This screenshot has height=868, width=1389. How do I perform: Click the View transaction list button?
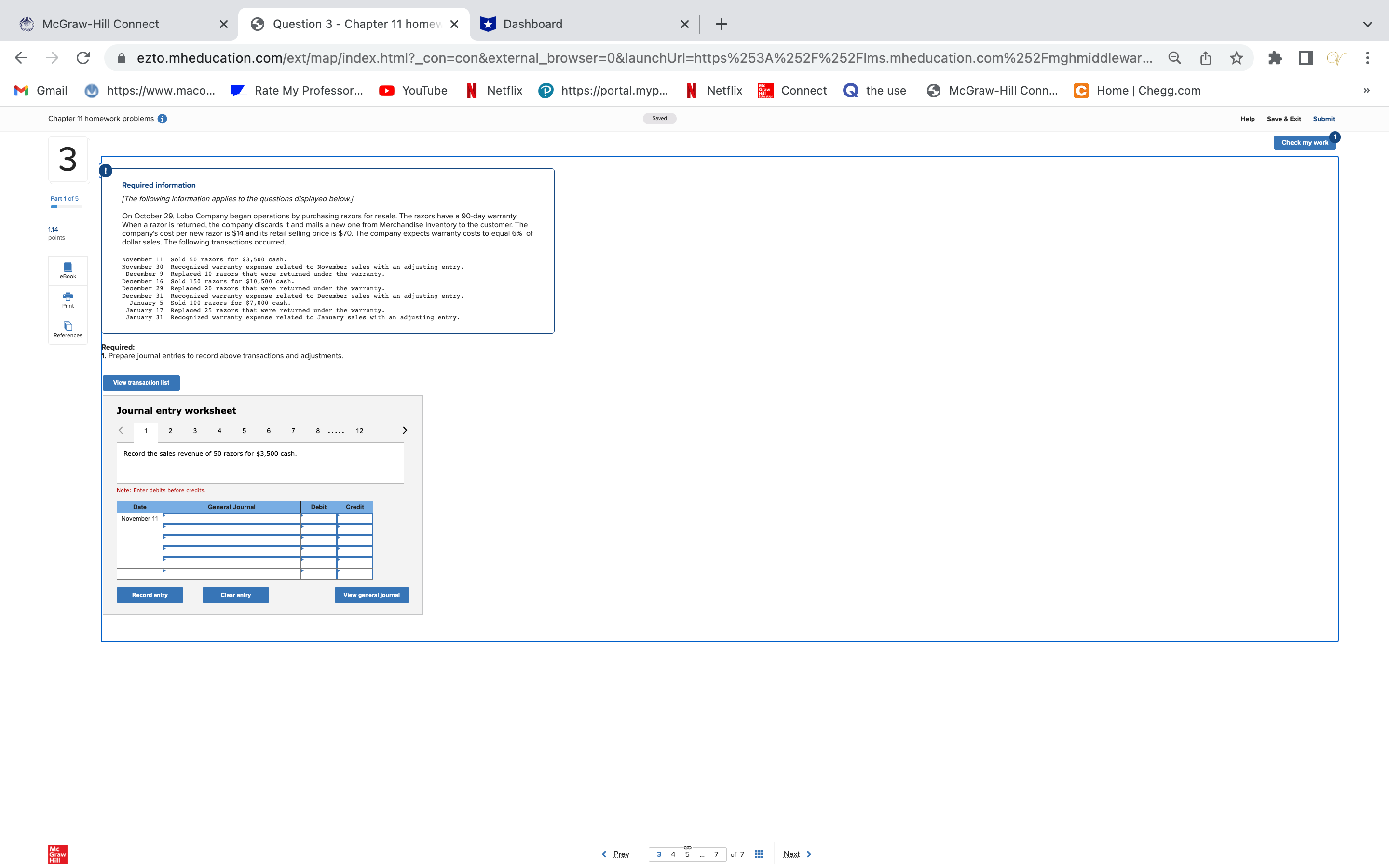coord(141,382)
